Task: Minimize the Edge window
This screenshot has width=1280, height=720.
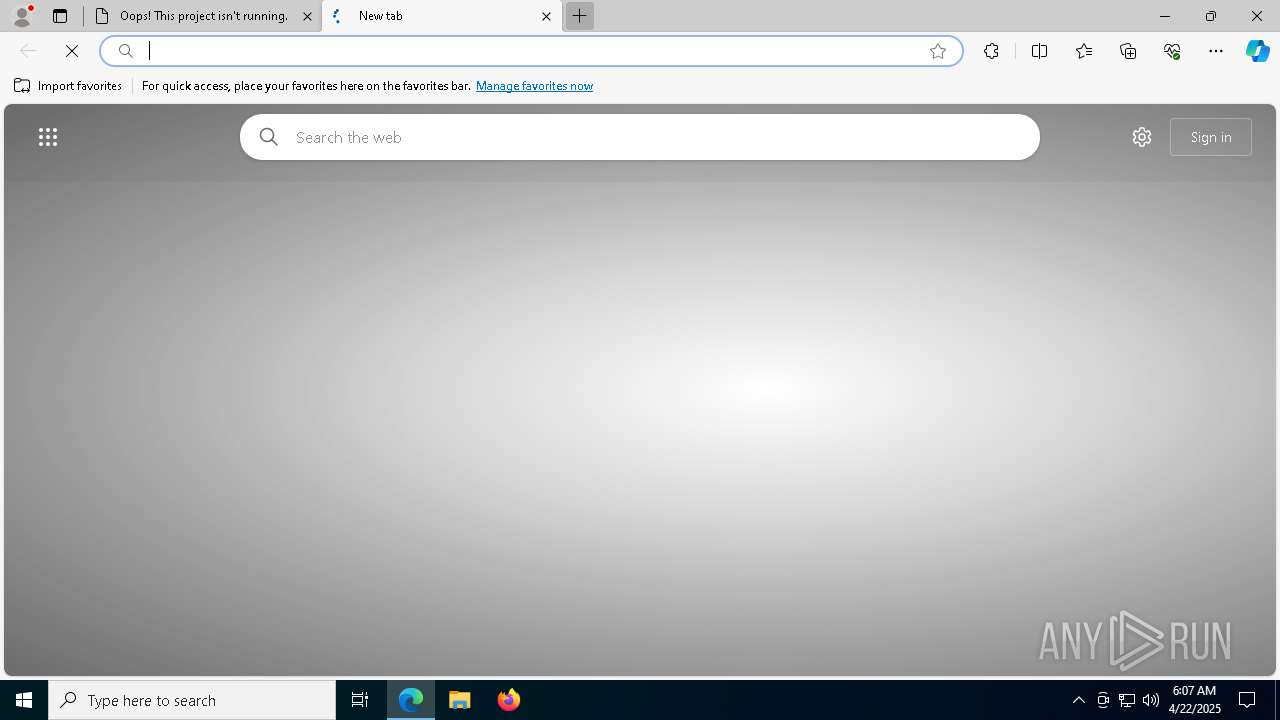Action: [x=1165, y=16]
